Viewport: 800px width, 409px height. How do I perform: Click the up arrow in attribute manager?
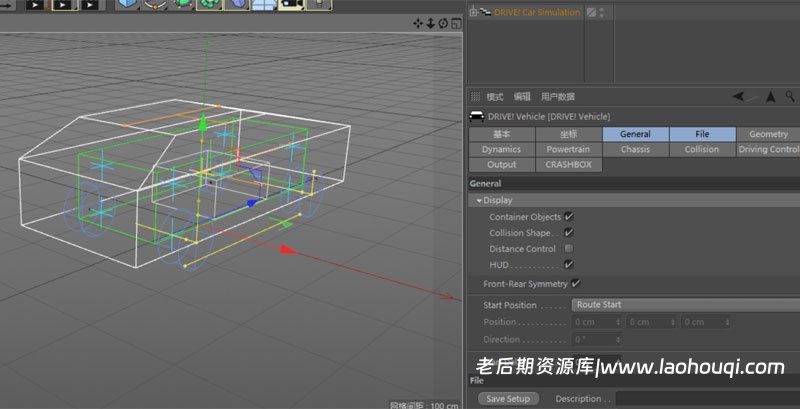tap(770, 96)
